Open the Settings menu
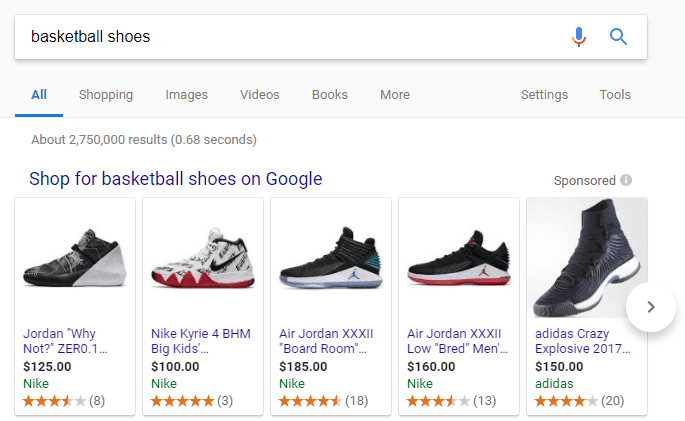This screenshot has height=421, width=685. 544,95
